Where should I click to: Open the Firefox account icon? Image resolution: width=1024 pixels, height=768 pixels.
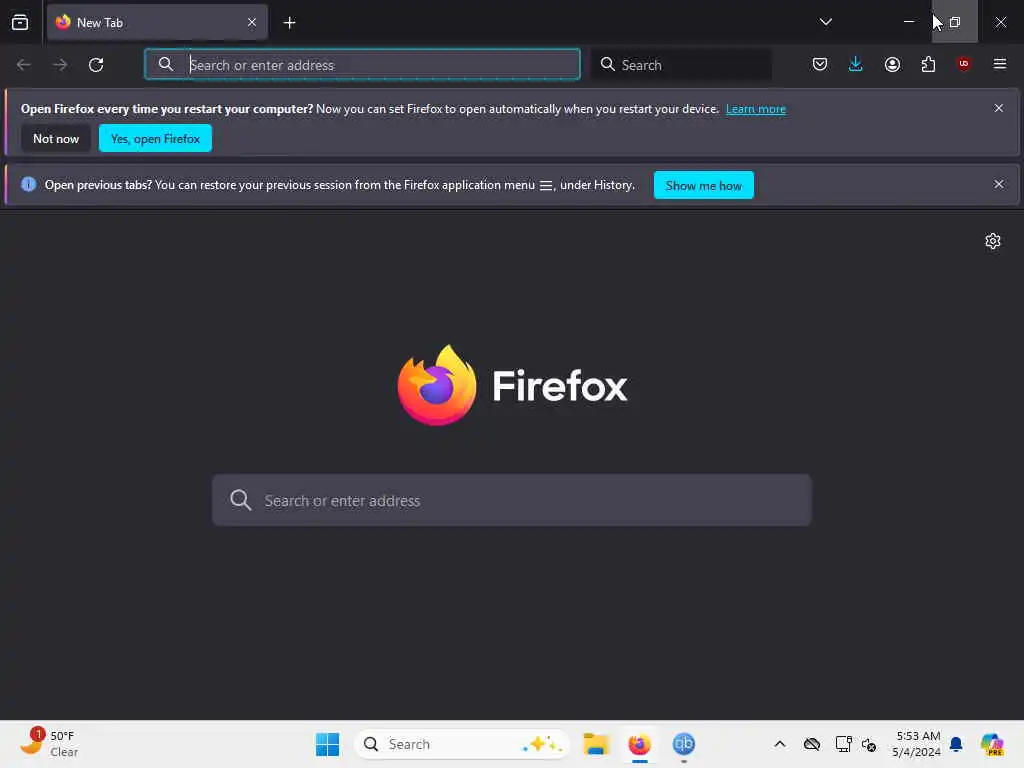[892, 64]
